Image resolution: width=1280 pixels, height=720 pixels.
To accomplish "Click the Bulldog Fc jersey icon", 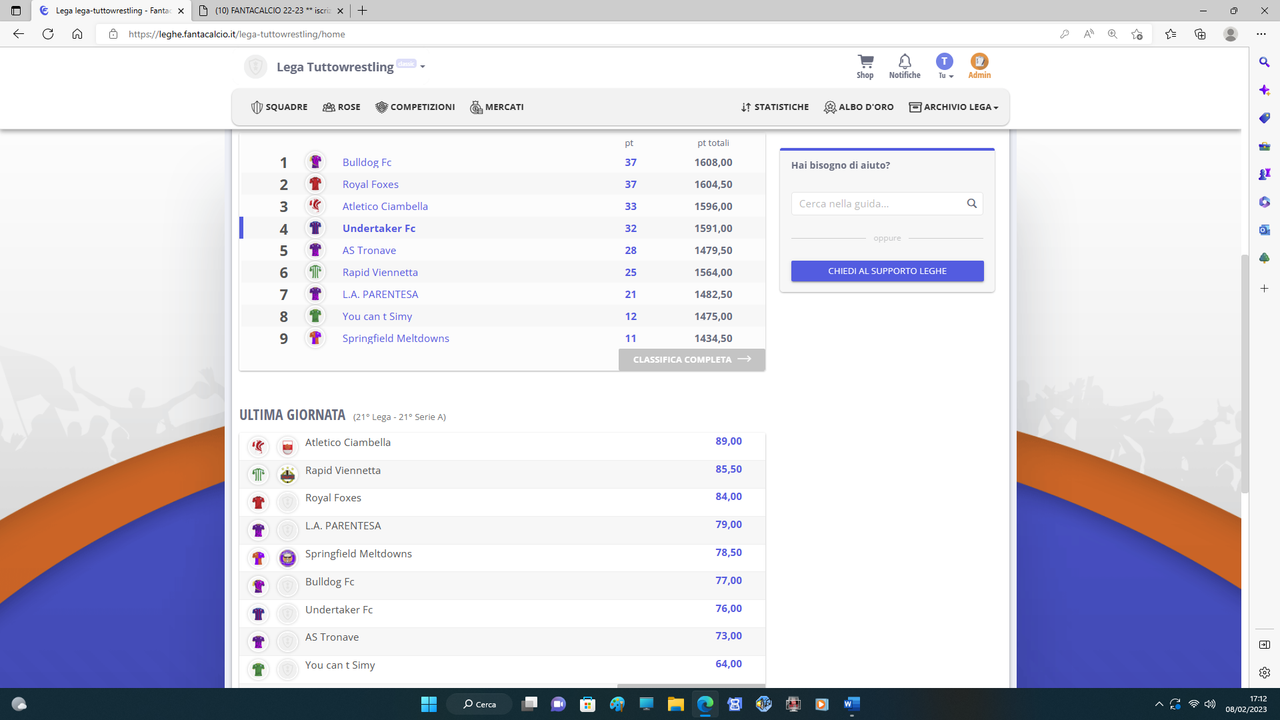I will pos(315,161).
